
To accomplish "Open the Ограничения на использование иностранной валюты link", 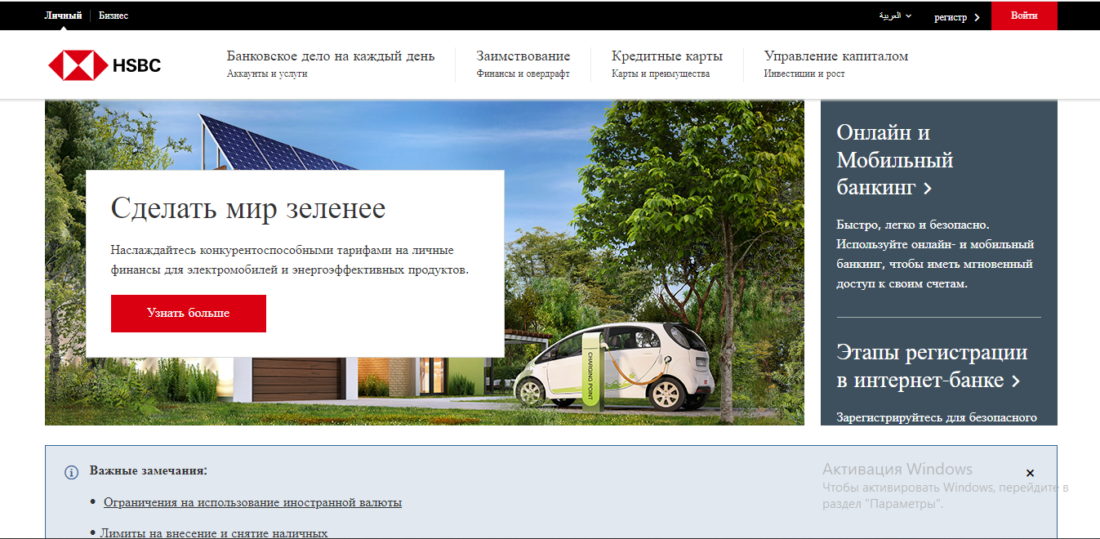I will (x=252, y=502).
